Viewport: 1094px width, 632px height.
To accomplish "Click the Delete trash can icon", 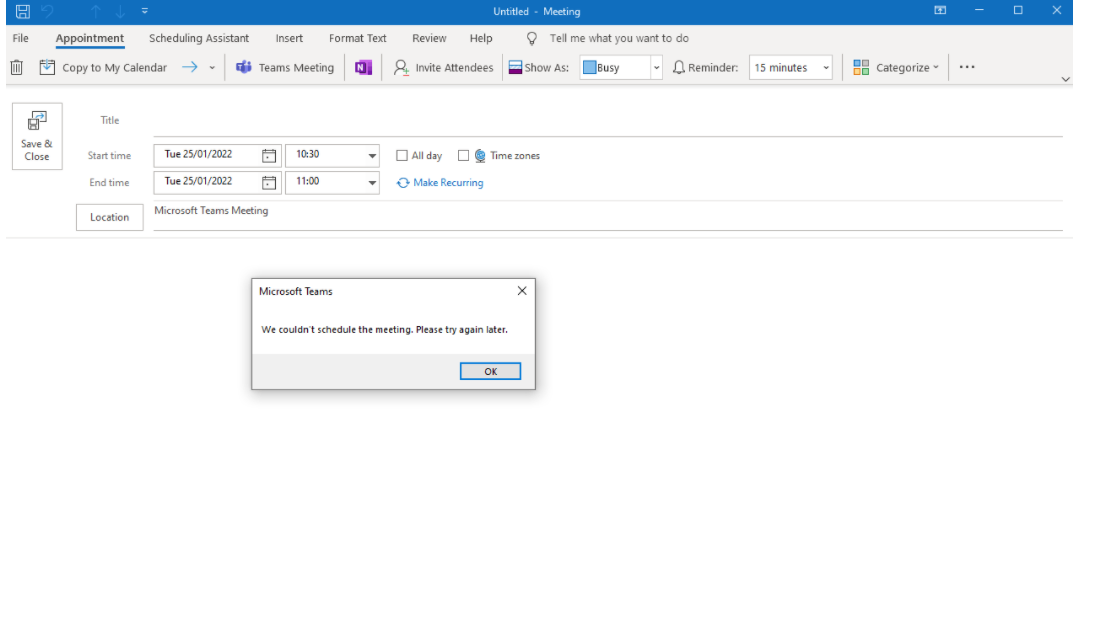I will click(x=17, y=67).
